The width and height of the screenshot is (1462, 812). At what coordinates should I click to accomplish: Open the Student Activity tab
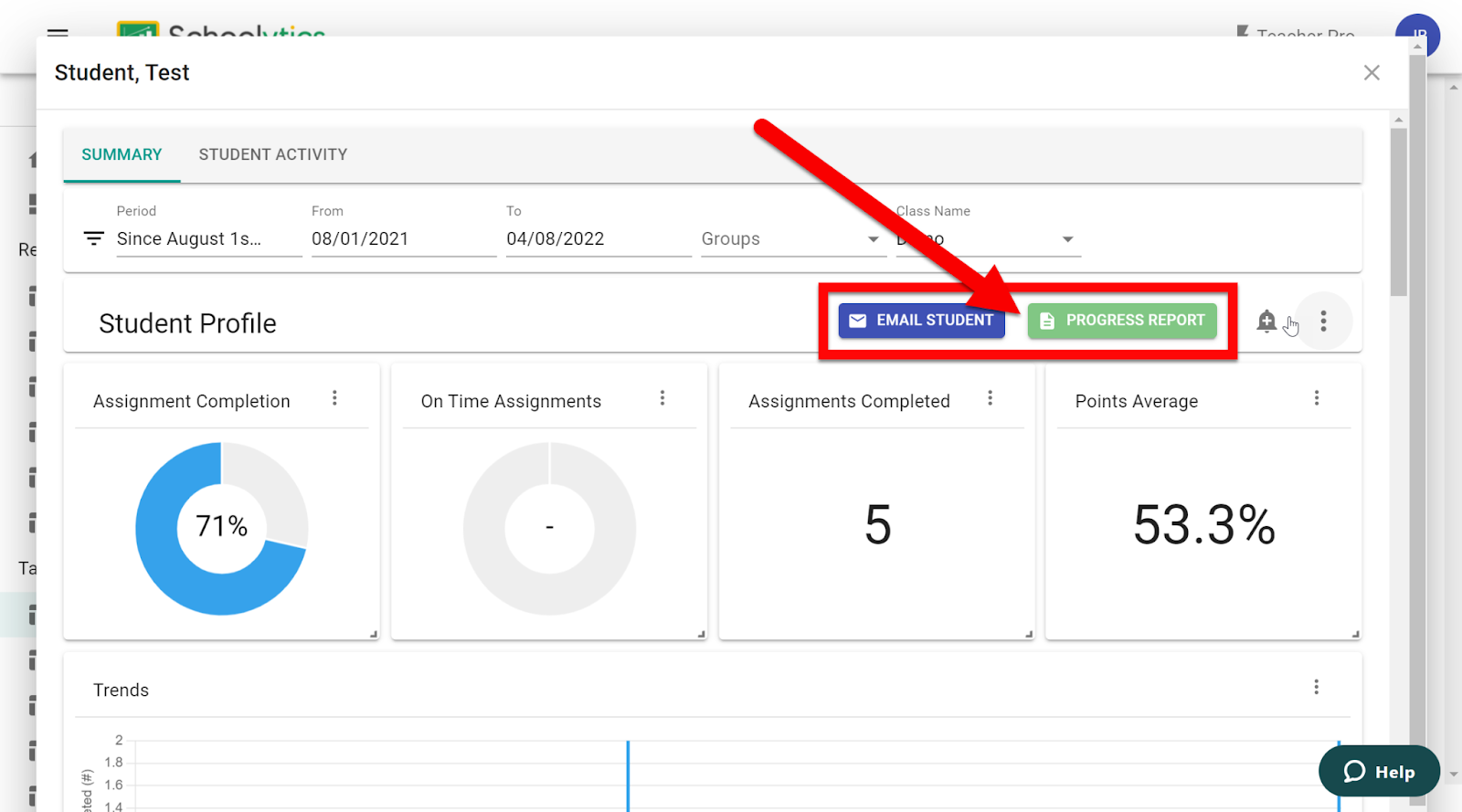click(x=273, y=154)
